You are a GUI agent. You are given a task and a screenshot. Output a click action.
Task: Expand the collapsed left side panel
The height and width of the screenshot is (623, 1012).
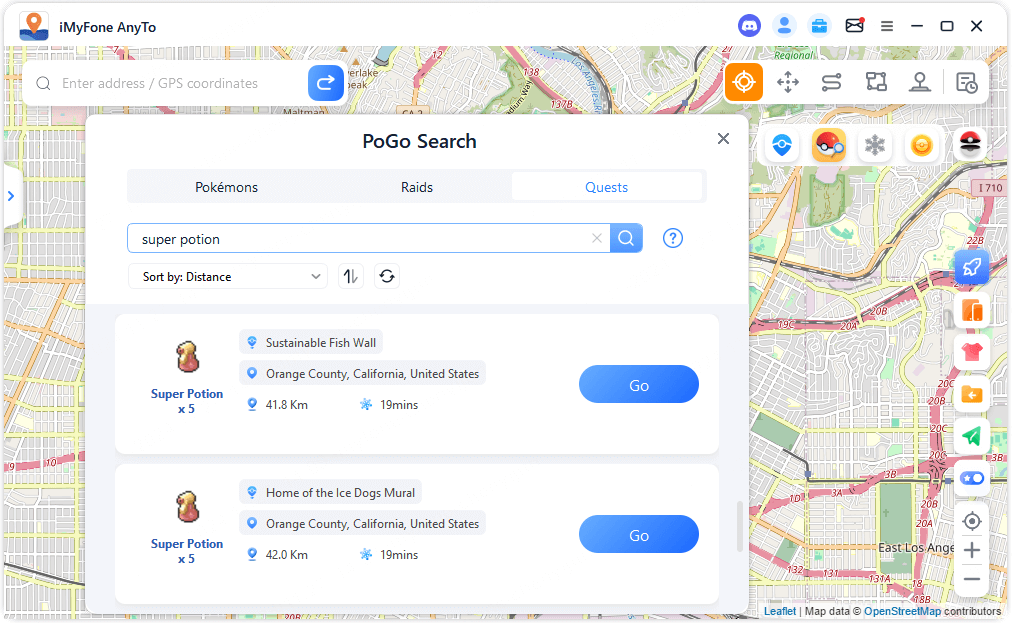coord(11,196)
